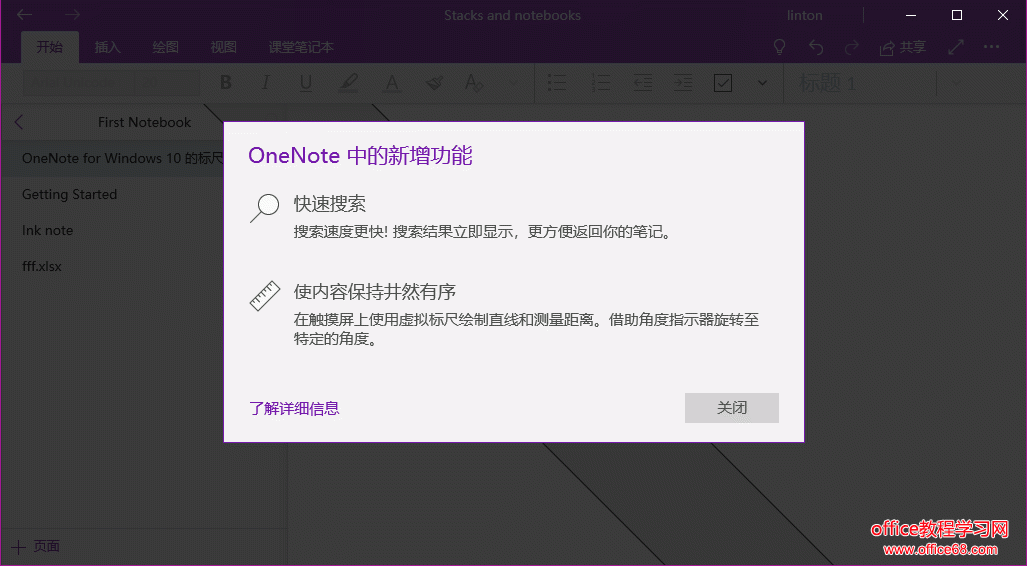1027x566 pixels.
Task: Toggle underline formatting
Action: (305, 83)
